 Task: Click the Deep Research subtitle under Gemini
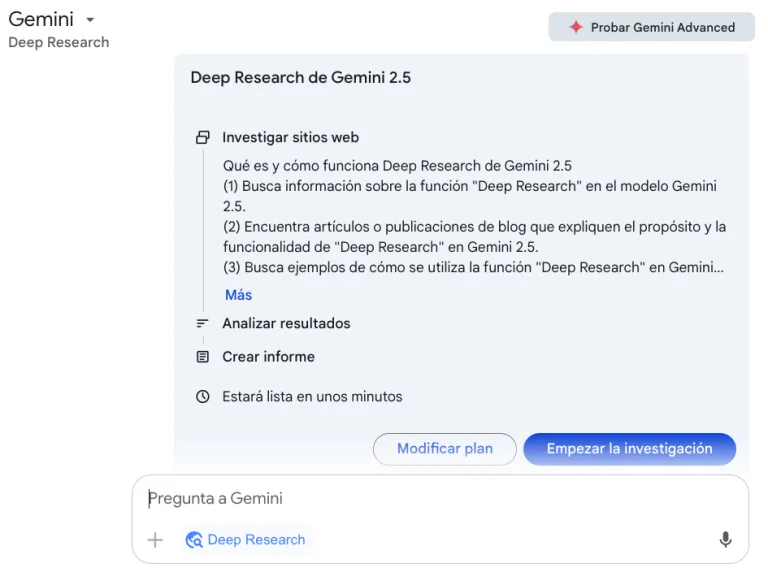point(59,43)
